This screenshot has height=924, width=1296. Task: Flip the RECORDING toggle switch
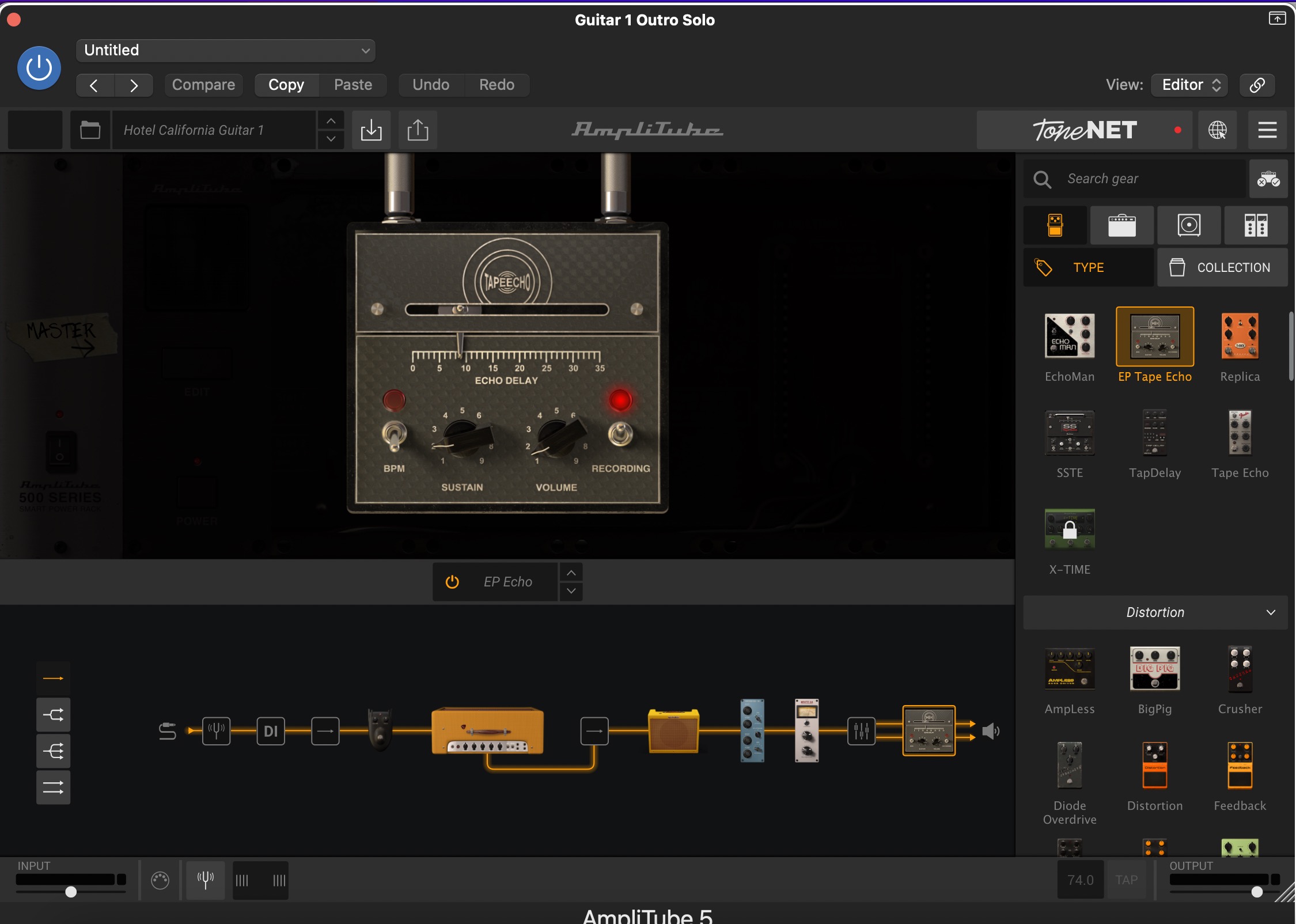tap(620, 434)
